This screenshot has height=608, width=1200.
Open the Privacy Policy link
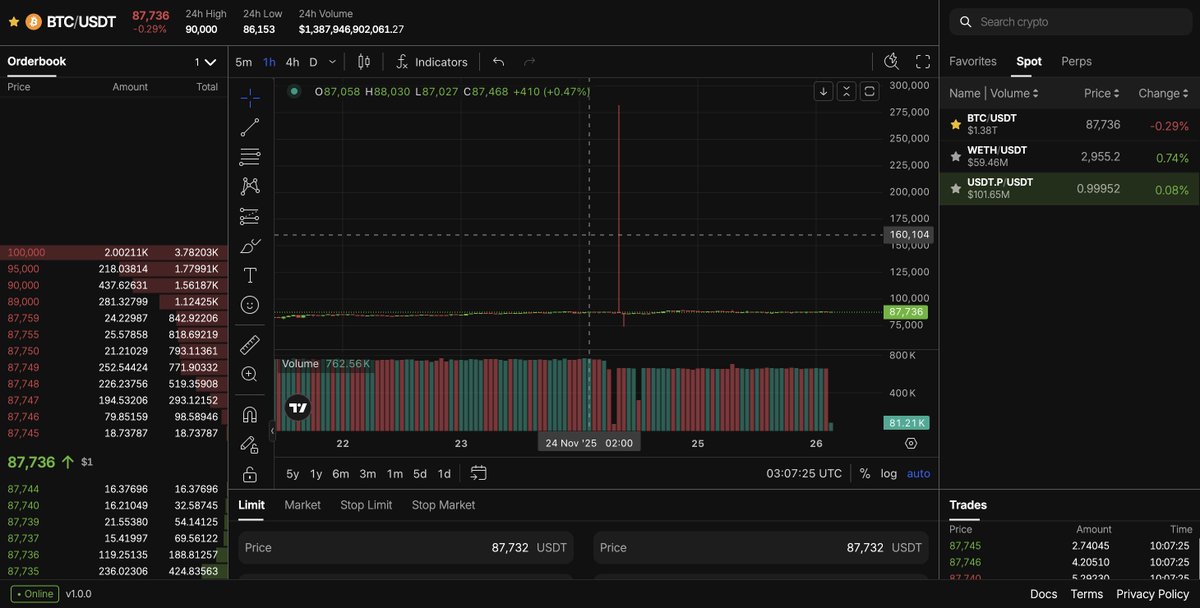click(1153, 594)
